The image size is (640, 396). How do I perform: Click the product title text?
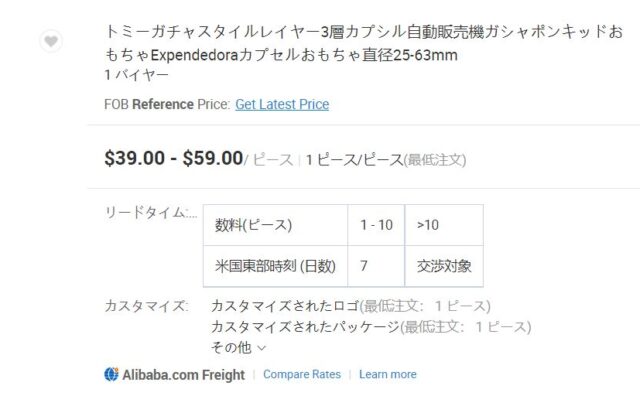pyautogui.click(x=363, y=43)
